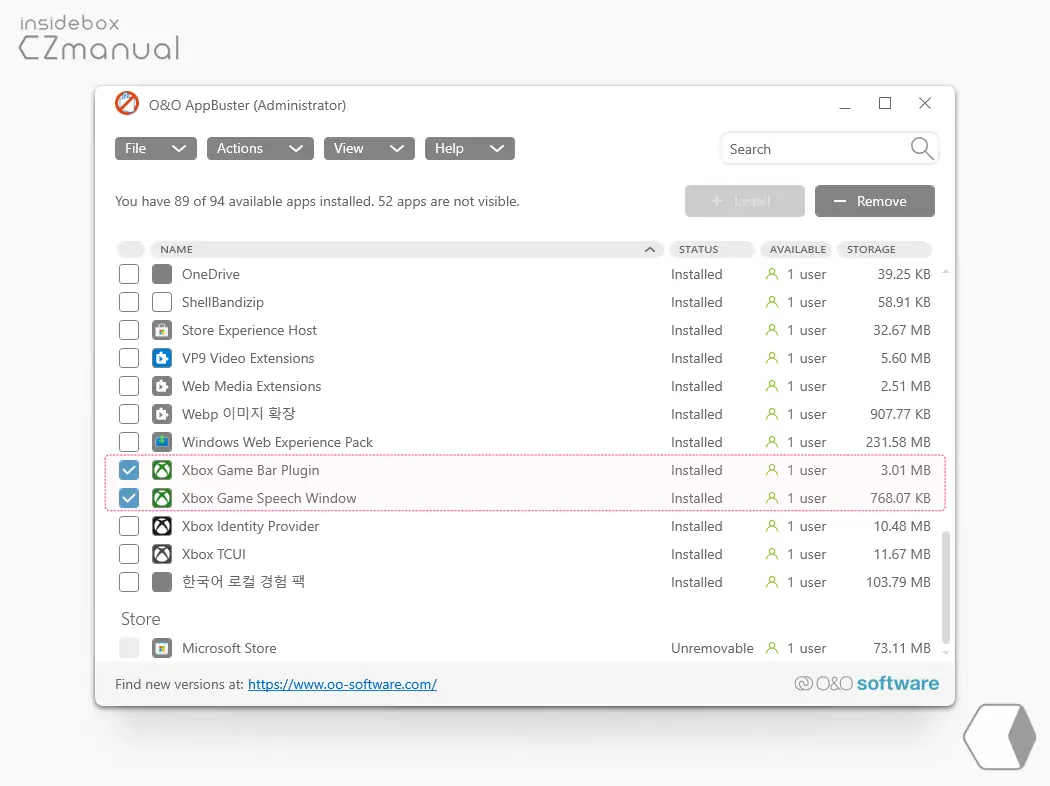Click the OneDrive app icon
The width and height of the screenshot is (1050, 786).
pyautogui.click(x=161, y=274)
